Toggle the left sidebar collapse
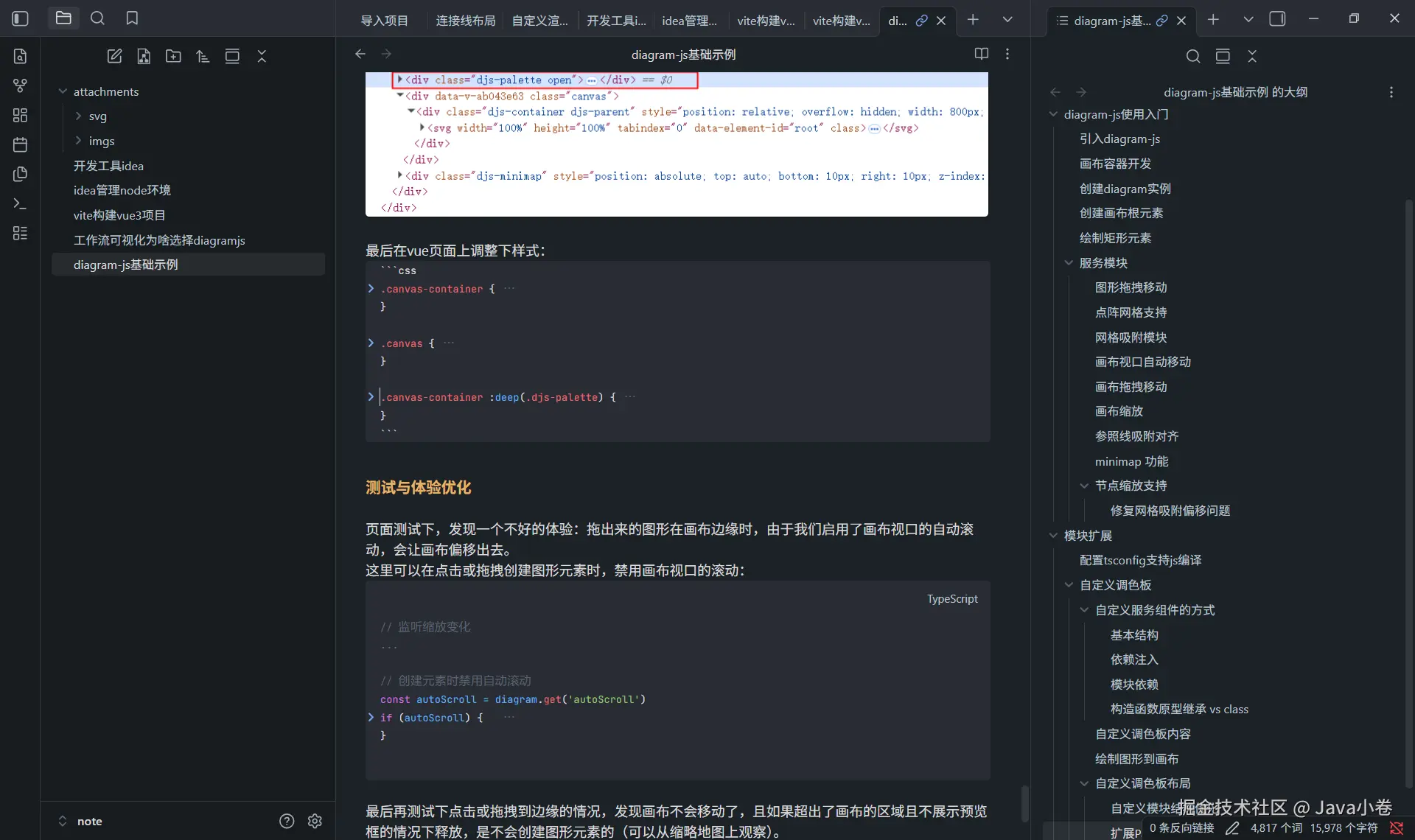Image resolution: width=1415 pixels, height=840 pixels. 20,18
